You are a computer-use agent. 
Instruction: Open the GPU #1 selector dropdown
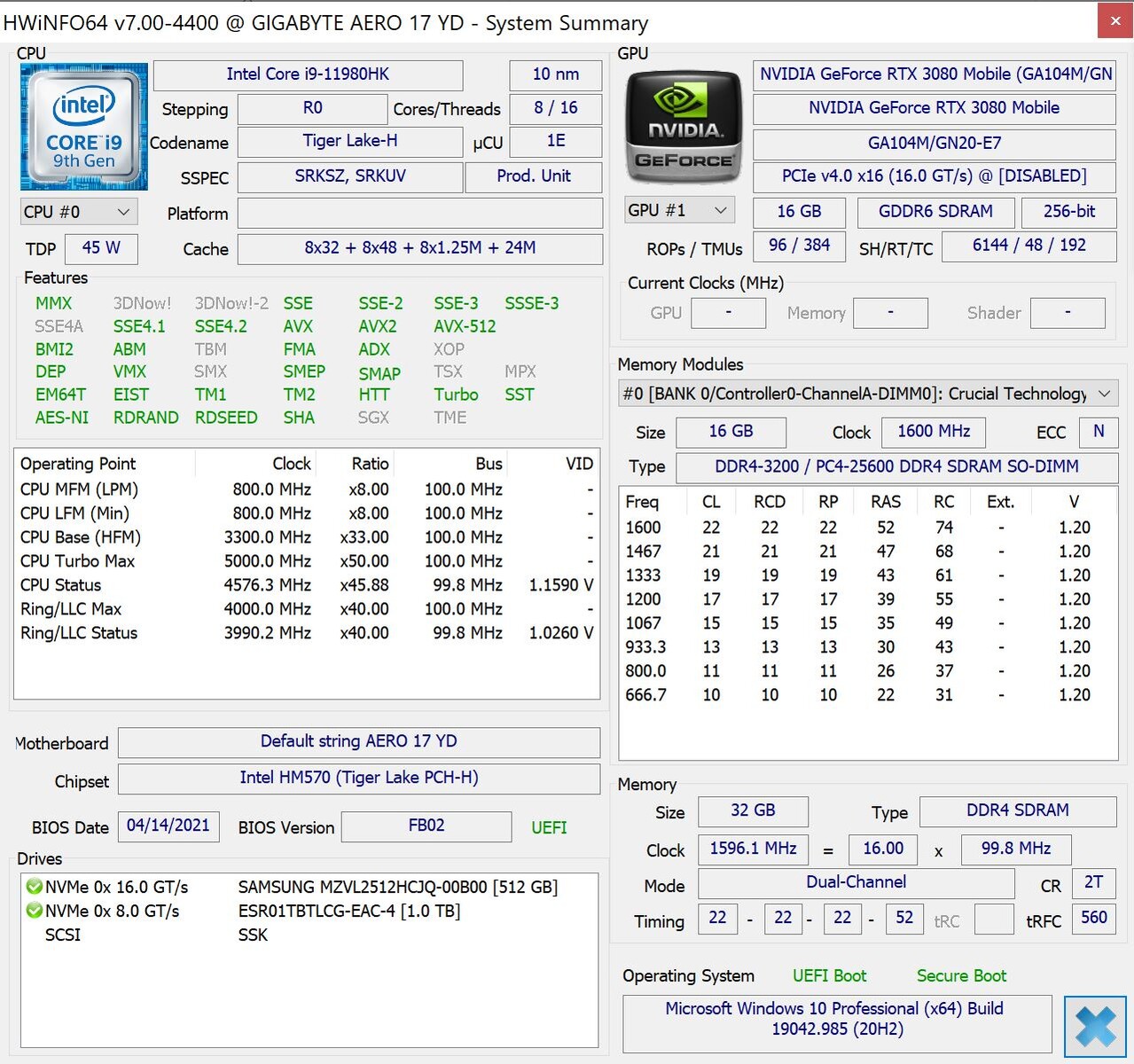[x=680, y=210]
